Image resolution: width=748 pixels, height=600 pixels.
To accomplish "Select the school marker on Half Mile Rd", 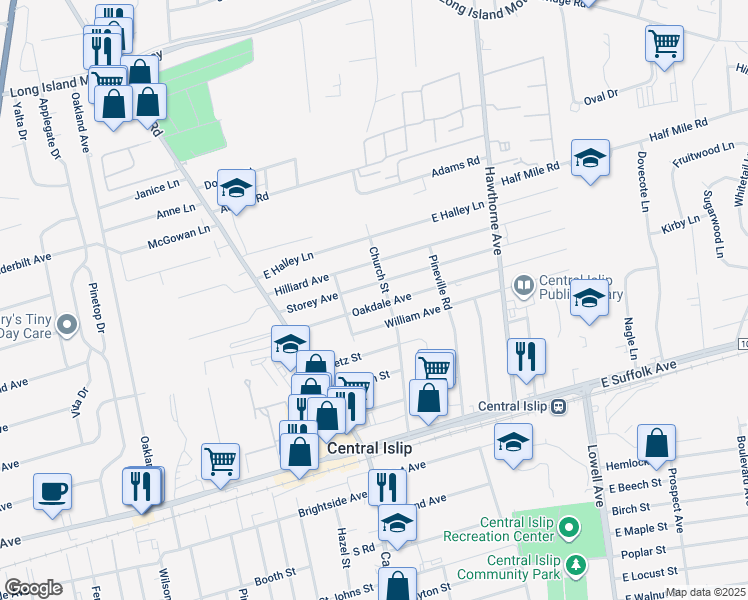I will (x=590, y=160).
